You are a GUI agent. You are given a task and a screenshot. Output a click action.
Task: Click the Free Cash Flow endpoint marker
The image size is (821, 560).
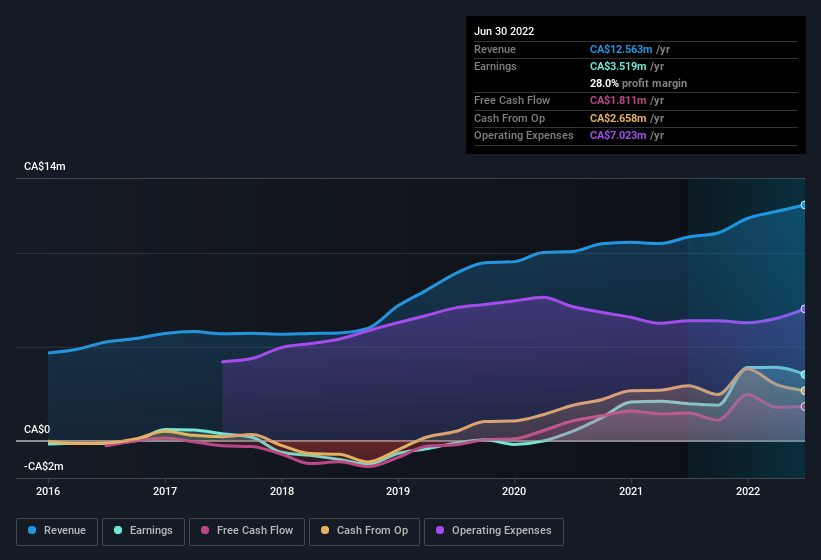(804, 407)
